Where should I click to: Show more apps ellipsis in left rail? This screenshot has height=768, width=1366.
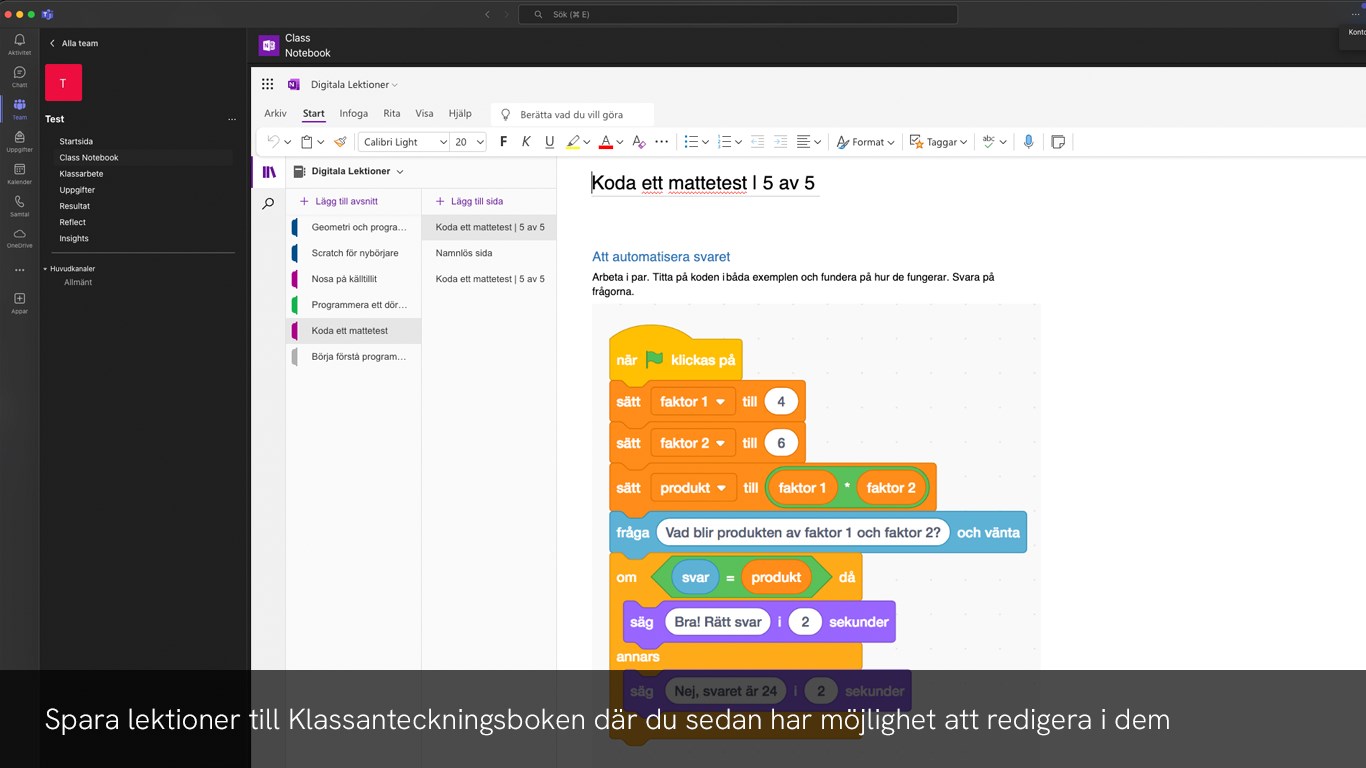19,270
